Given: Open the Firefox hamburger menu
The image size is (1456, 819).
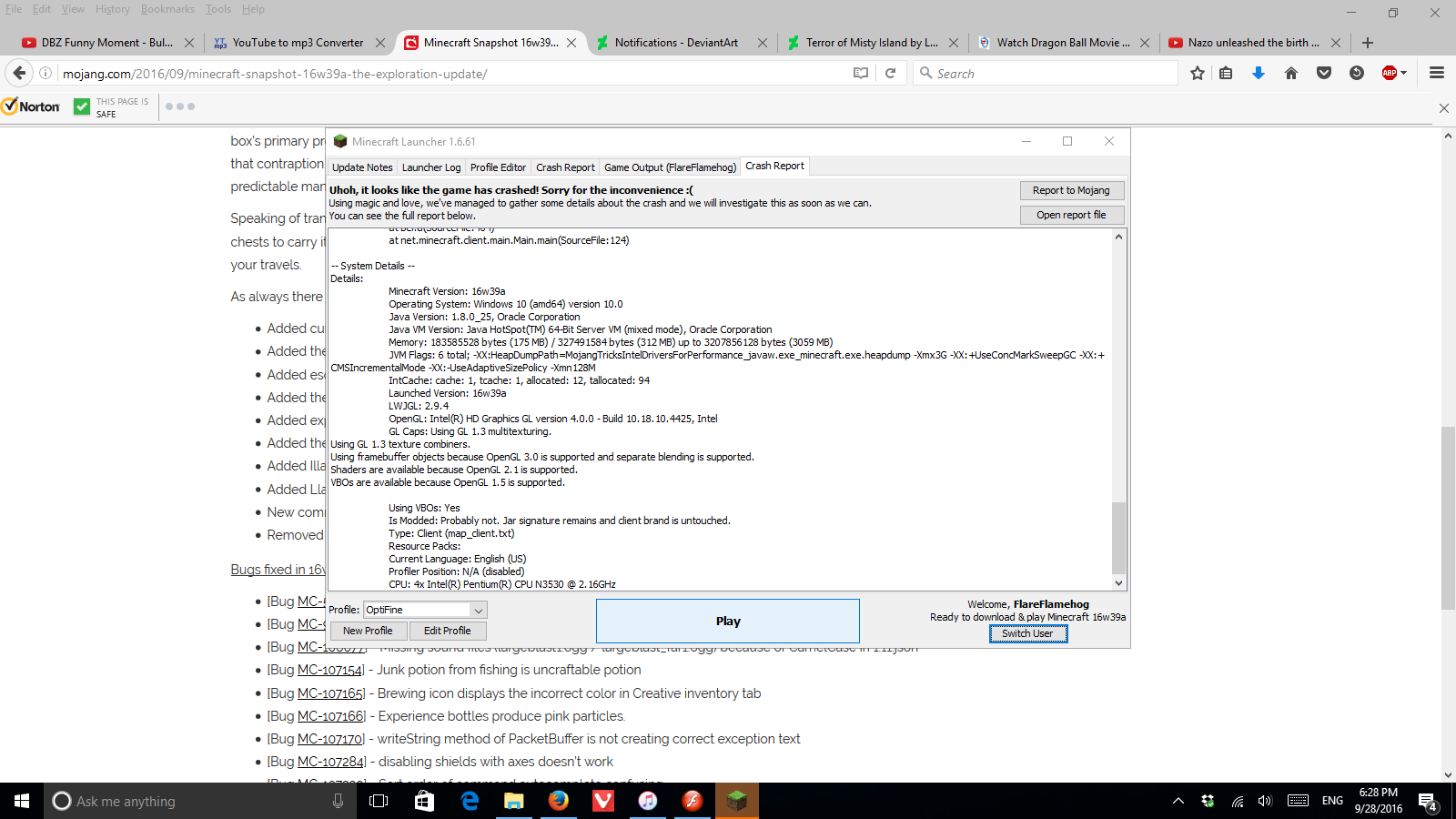Looking at the screenshot, I should point(1437,73).
